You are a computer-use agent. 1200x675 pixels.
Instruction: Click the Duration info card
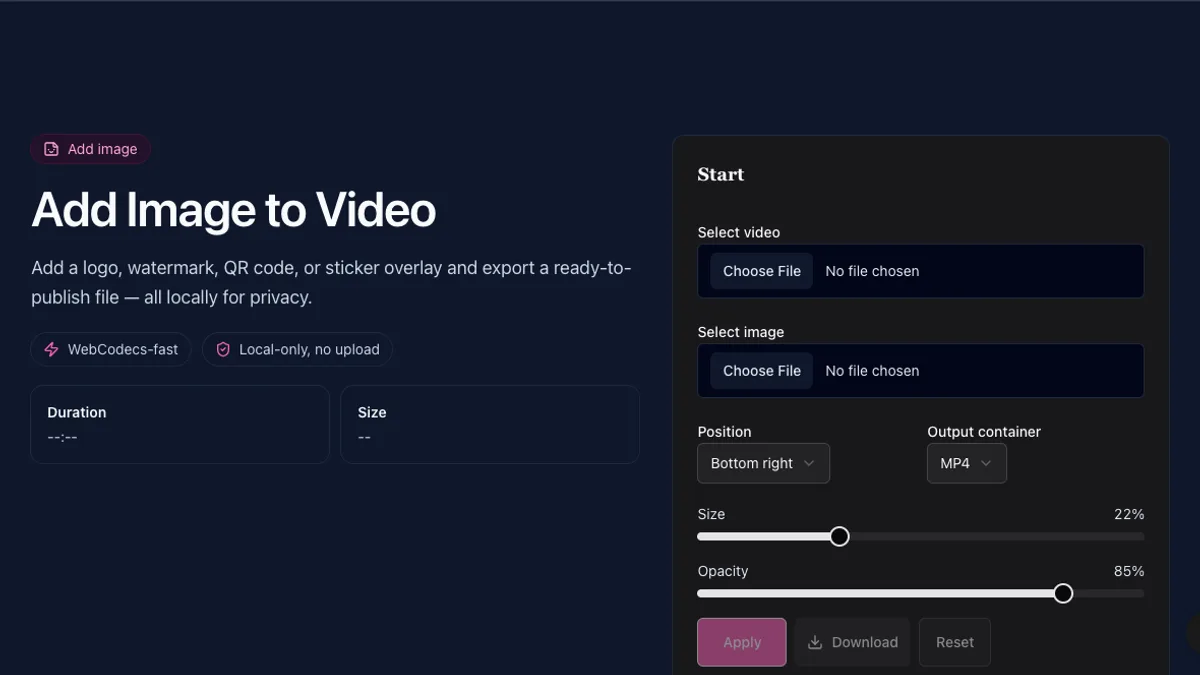(x=180, y=424)
